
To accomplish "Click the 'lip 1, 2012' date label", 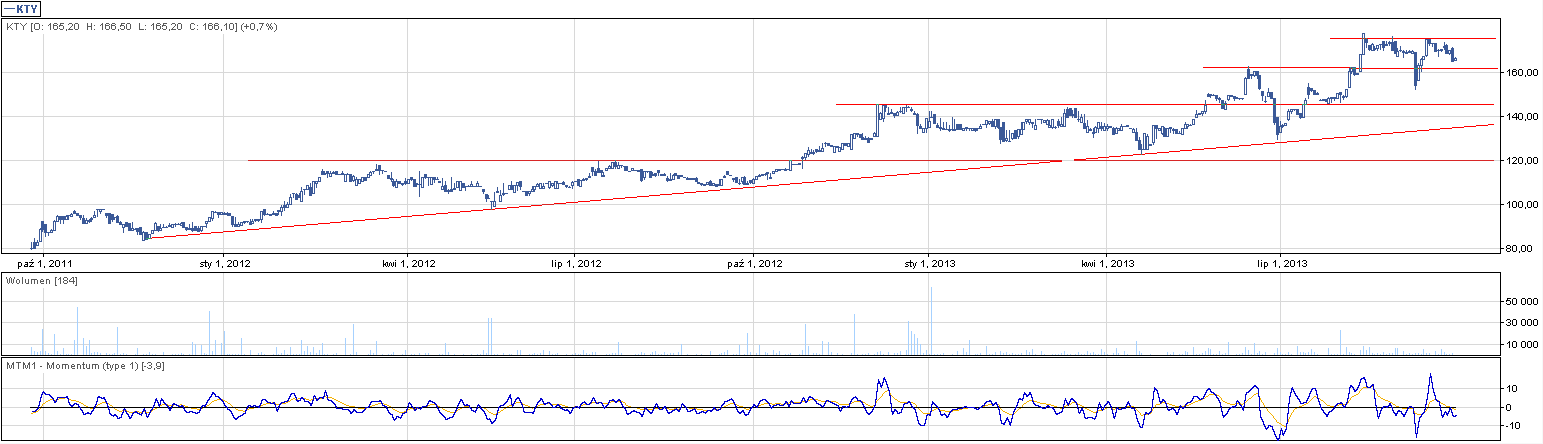I will [x=575, y=264].
